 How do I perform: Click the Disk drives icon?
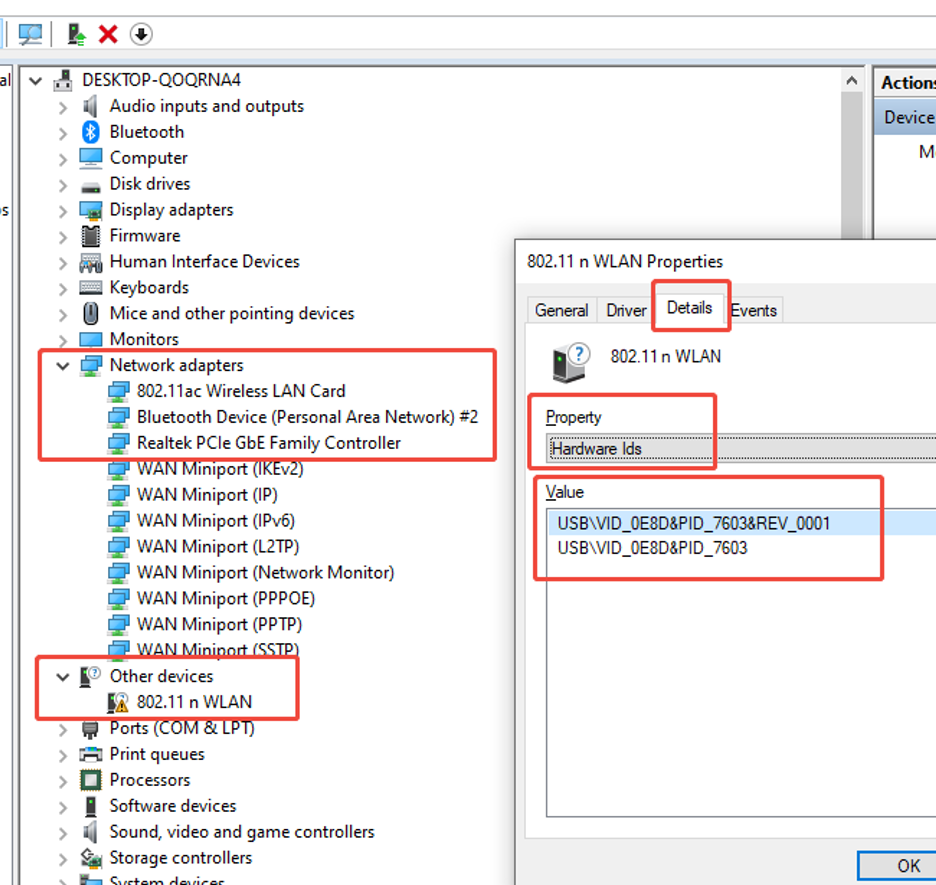click(90, 187)
